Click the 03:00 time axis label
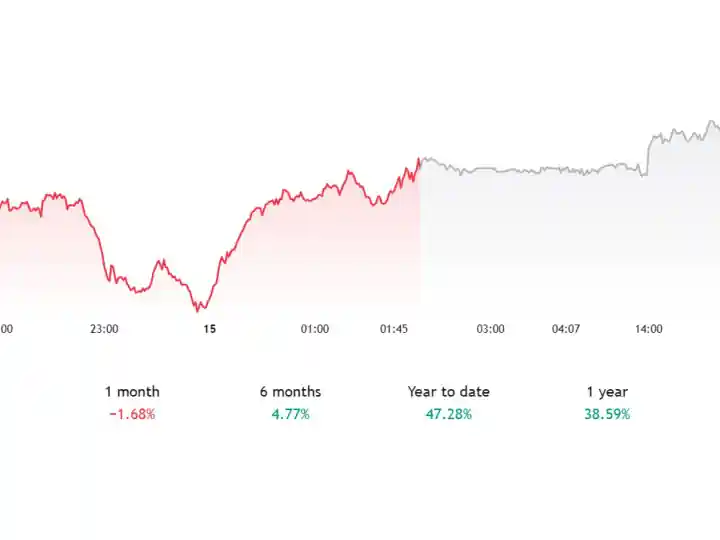The width and height of the screenshot is (720, 540). point(490,329)
